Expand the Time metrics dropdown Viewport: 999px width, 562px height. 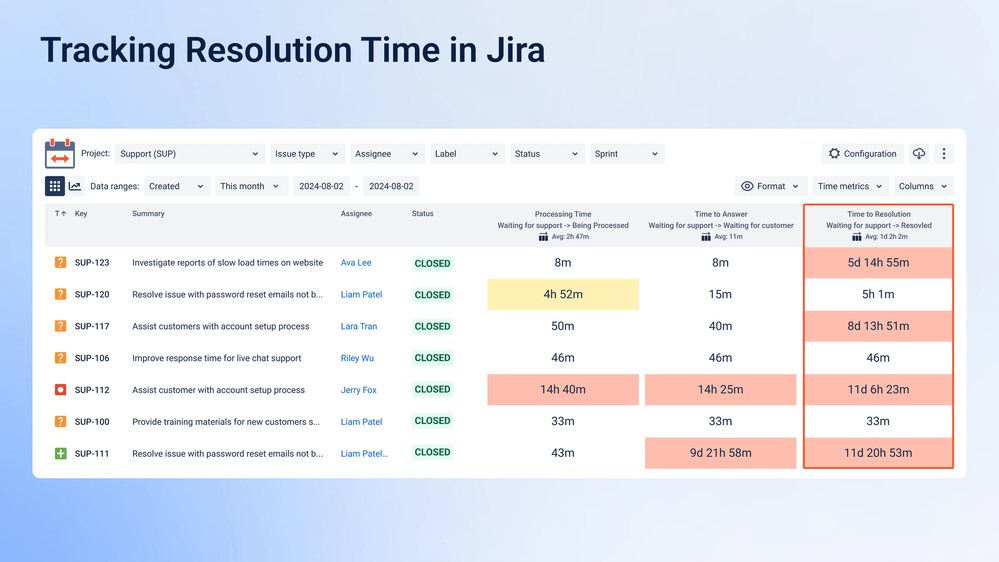click(x=851, y=186)
